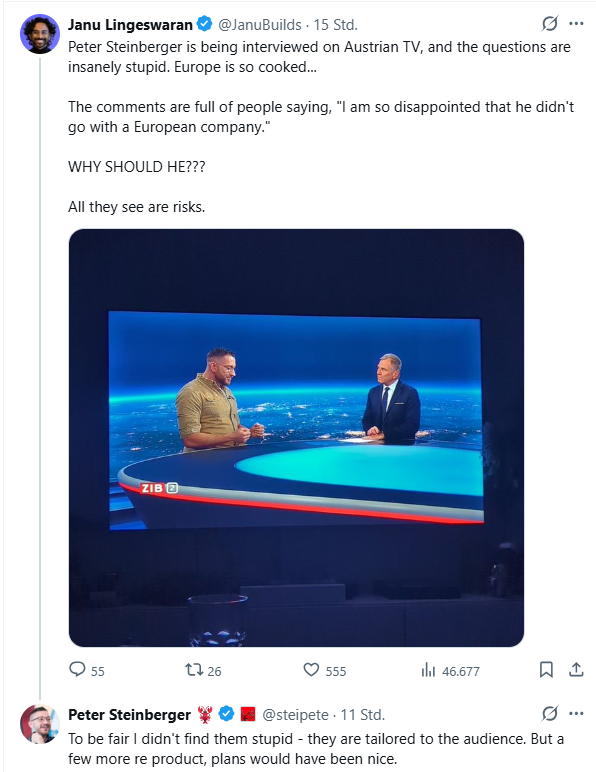596x772 pixels.
Task: Open three-dot menu on Peter's reply
Action: pos(576,713)
